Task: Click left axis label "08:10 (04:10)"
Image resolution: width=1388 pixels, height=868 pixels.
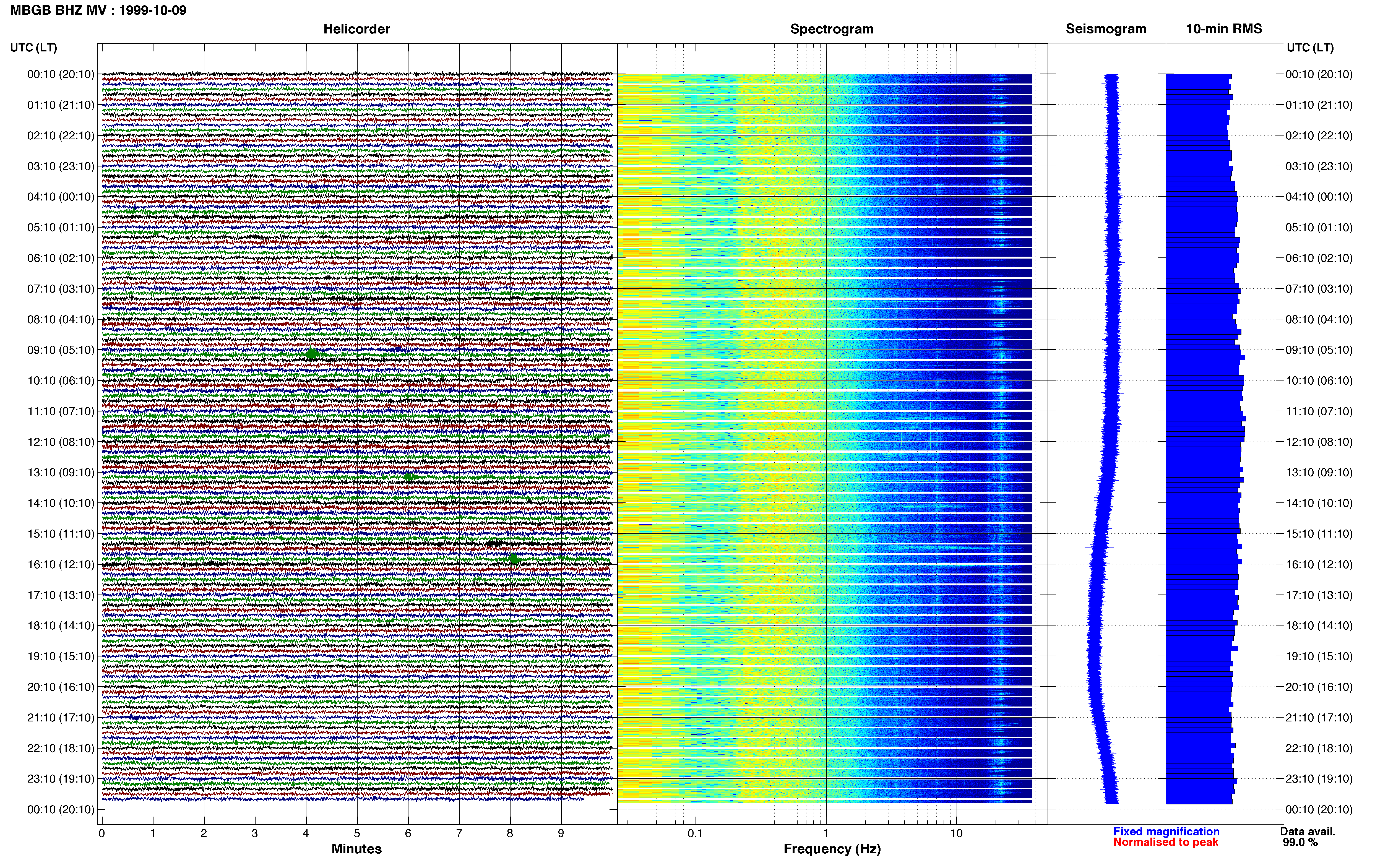Action: click(61, 319)
